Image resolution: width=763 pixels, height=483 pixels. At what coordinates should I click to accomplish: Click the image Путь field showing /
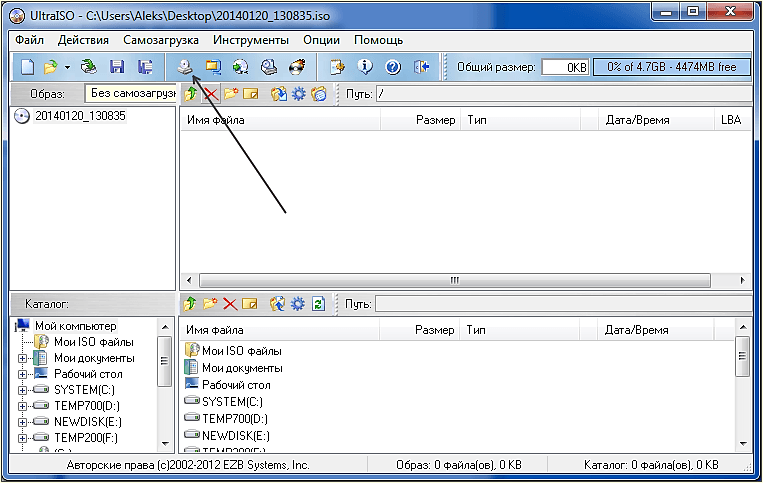(x=564, y=93)
